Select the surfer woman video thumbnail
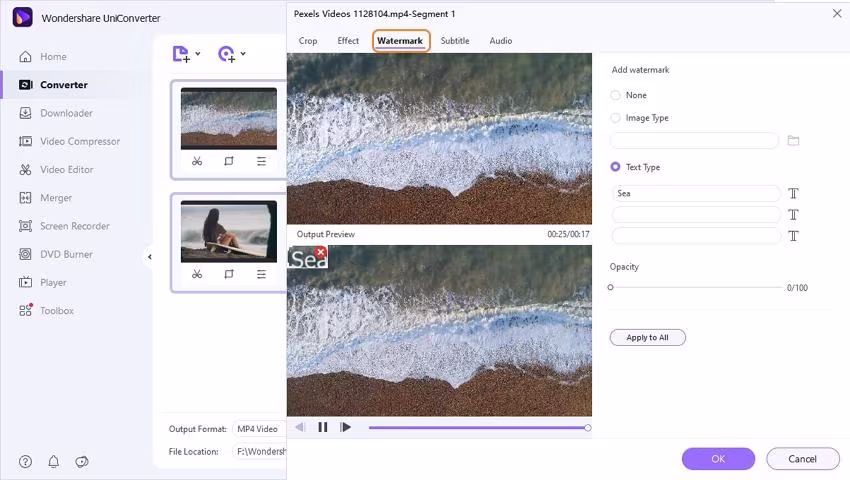 229,232
